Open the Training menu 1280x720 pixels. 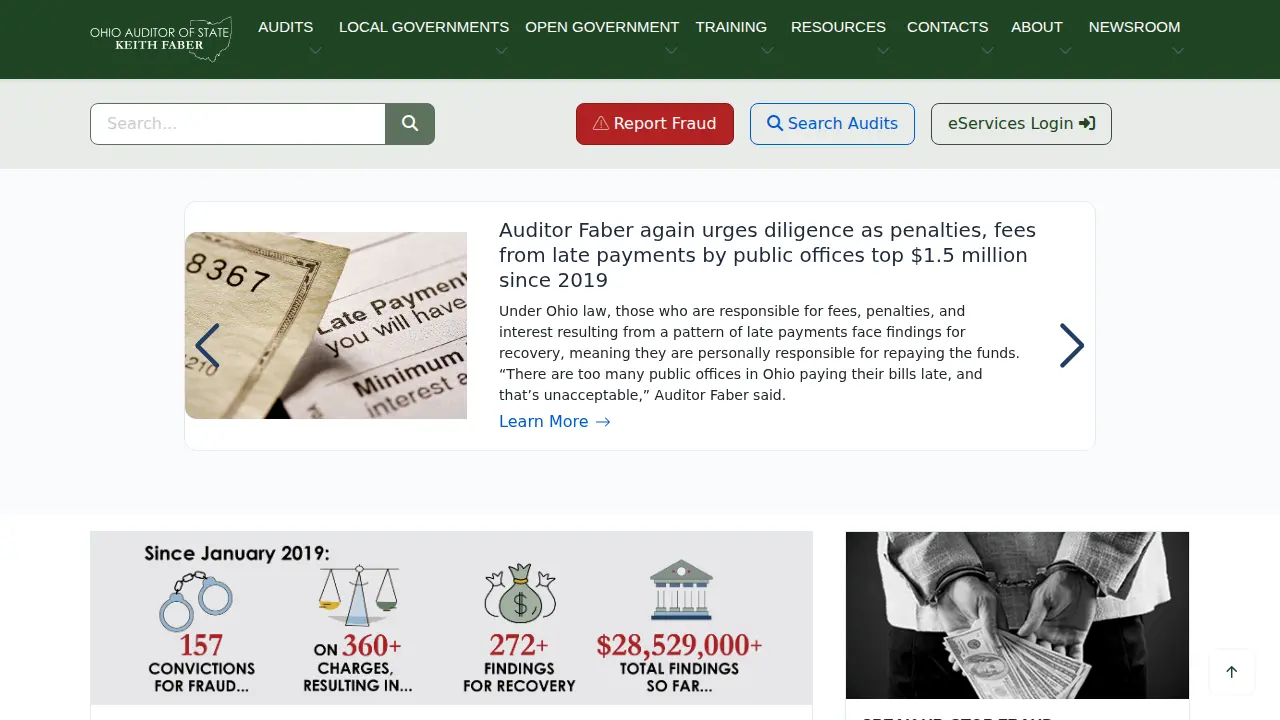(x=731, y=27)
